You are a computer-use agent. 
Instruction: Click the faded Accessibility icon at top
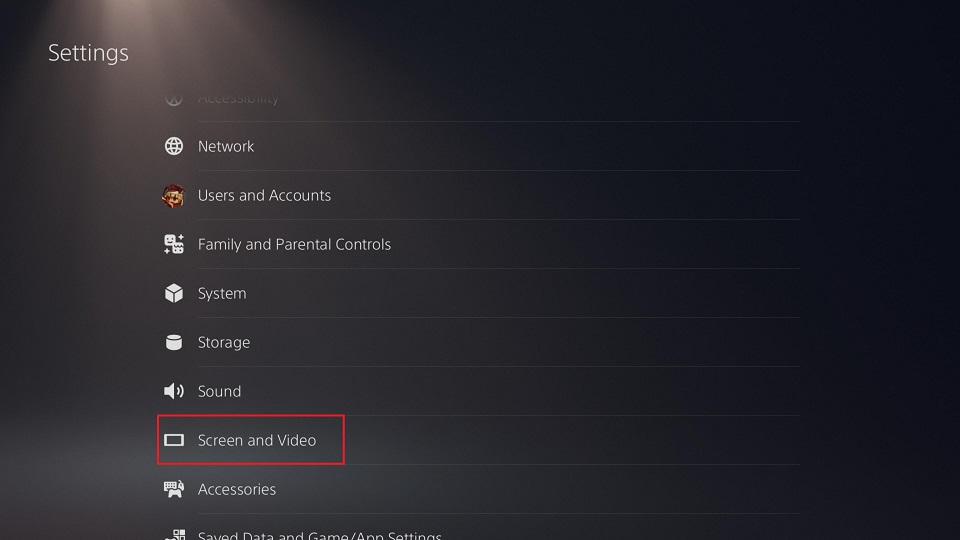pyautogui.click(x=174, y=98)
